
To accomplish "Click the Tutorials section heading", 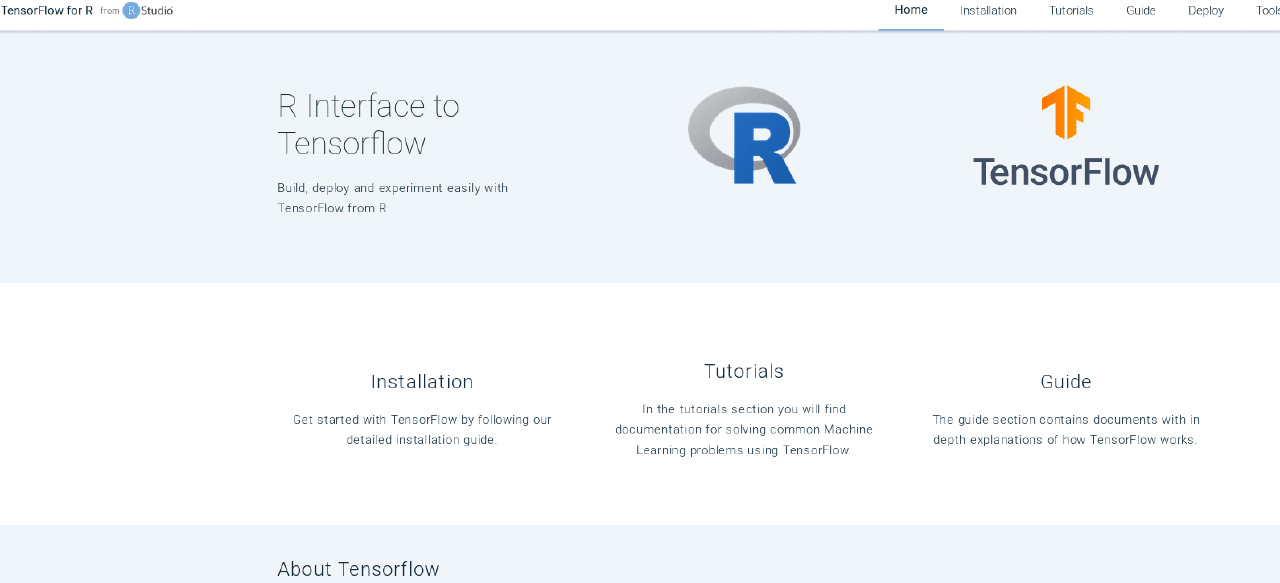I will 743,370.
